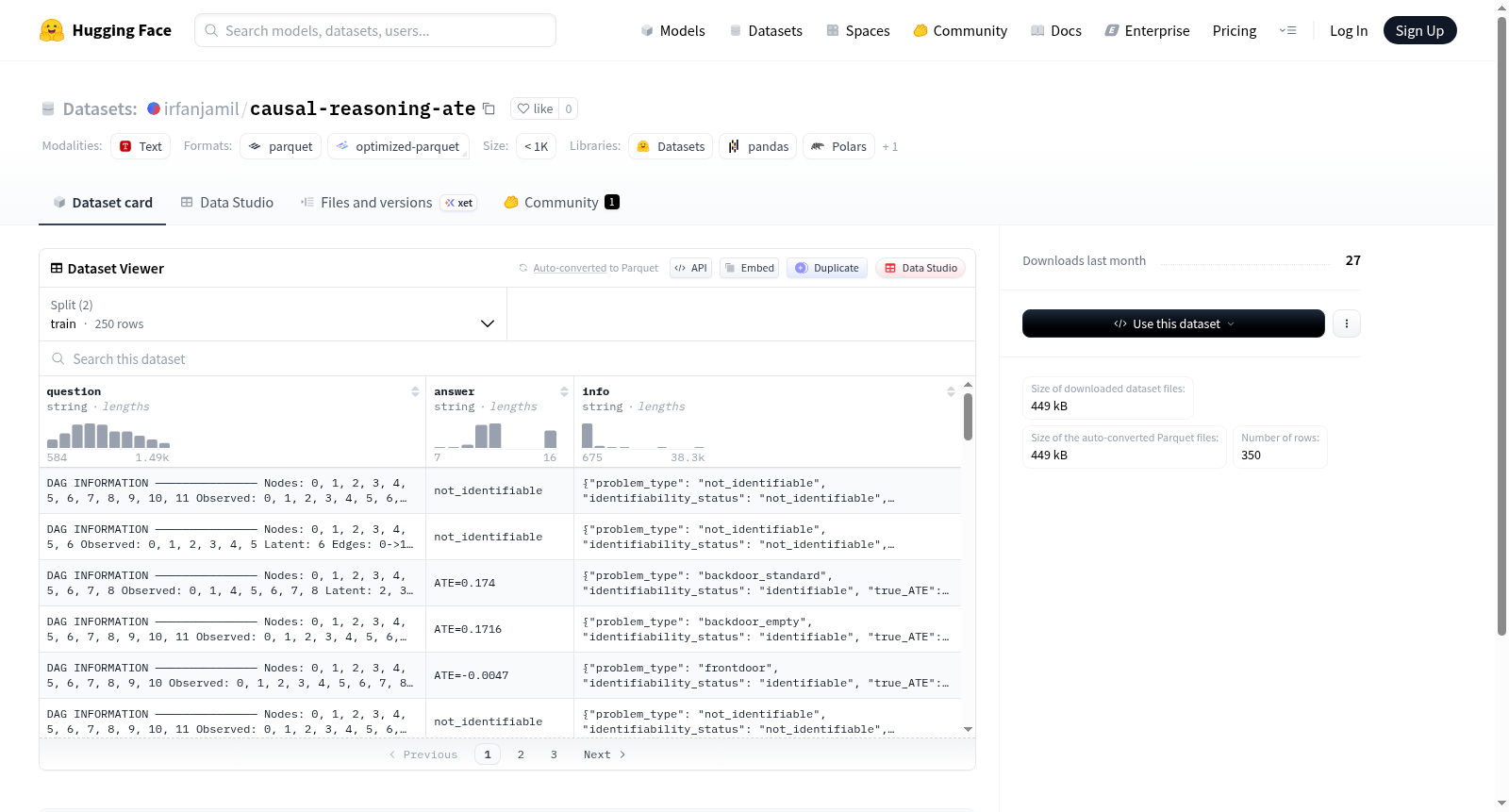Click the irfanjamil author link
This screenshot has height=812, width=1509.
(202, 108)
